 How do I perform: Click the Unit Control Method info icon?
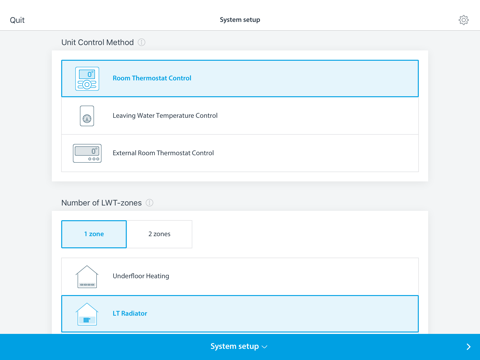click(x=142, y=42)
